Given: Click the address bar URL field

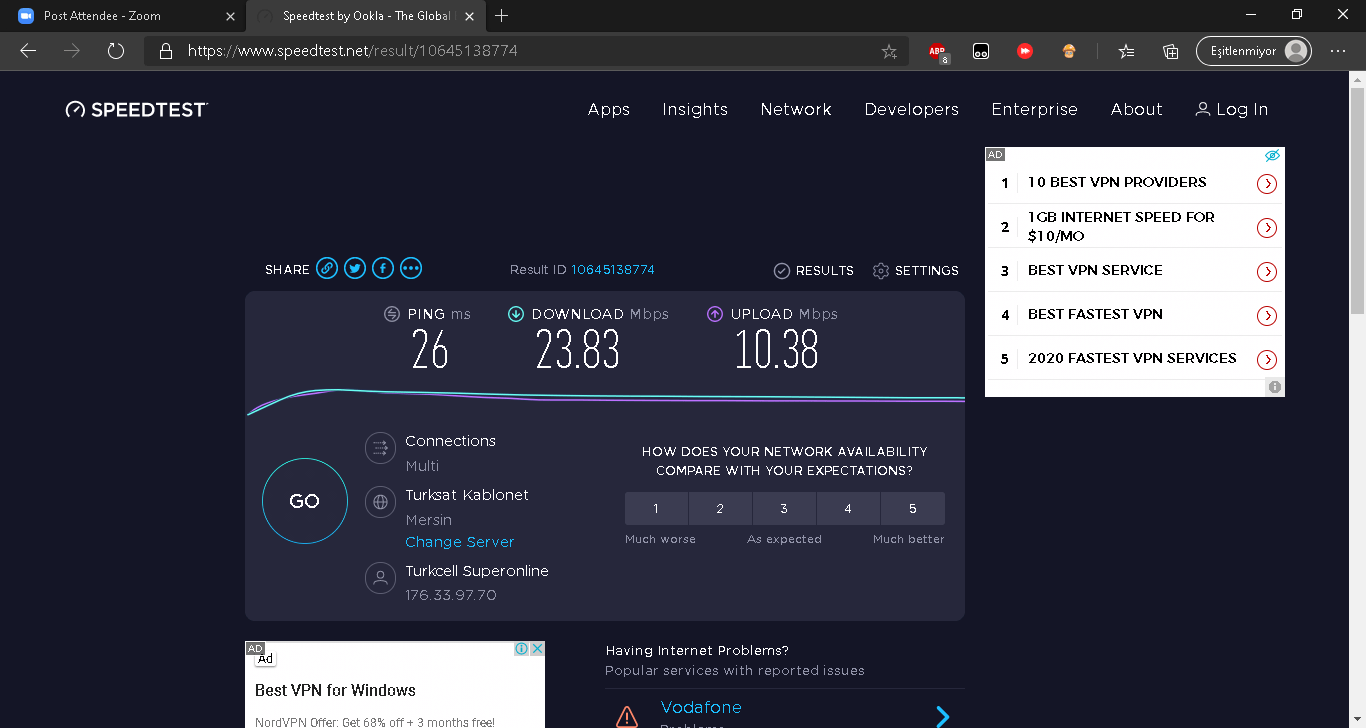Looking at the screenshot, I should 525,51.
